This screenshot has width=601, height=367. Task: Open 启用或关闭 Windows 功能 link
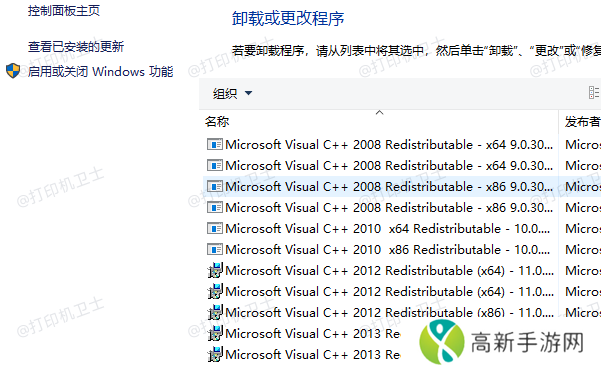point(100,71)
